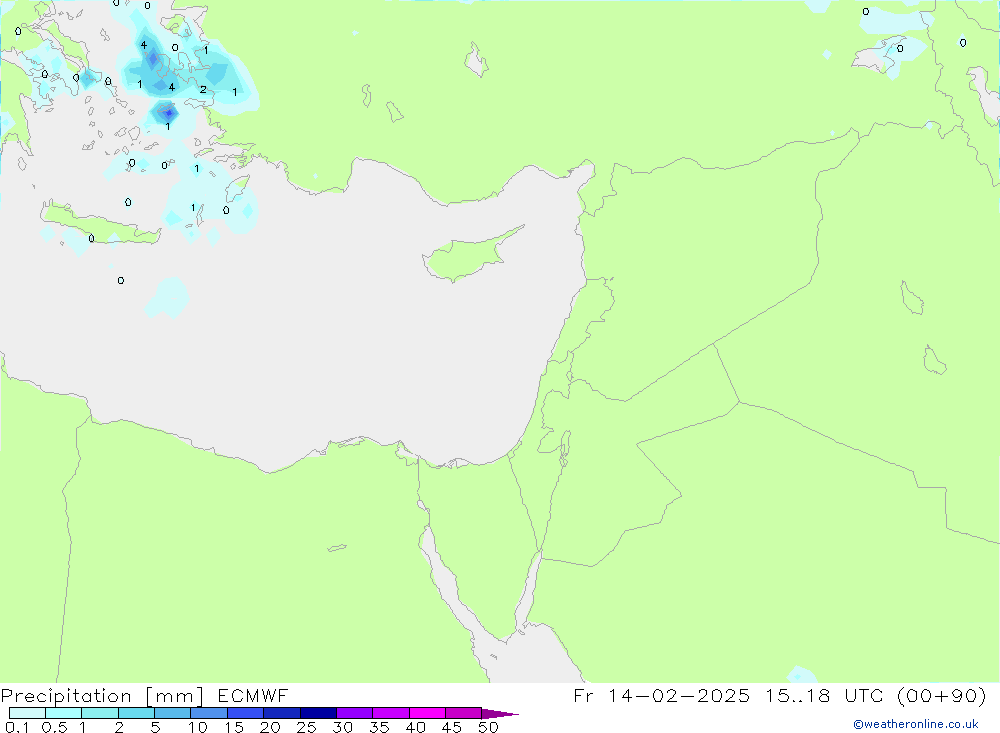This screenshot has width=1000, height=733.
Task: Pick the 20–25 mm dark blue legend swatch
Action: pos(281,713)
